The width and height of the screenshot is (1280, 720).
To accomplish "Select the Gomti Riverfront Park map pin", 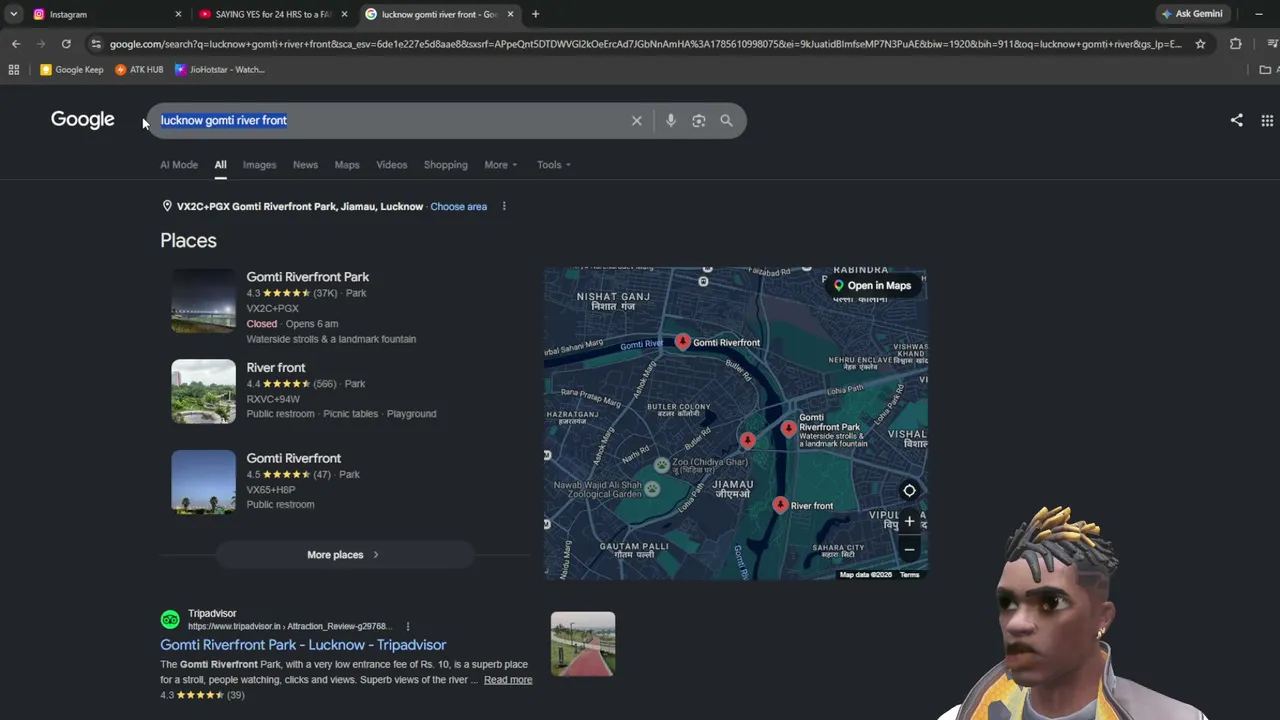I will point(789,429).
